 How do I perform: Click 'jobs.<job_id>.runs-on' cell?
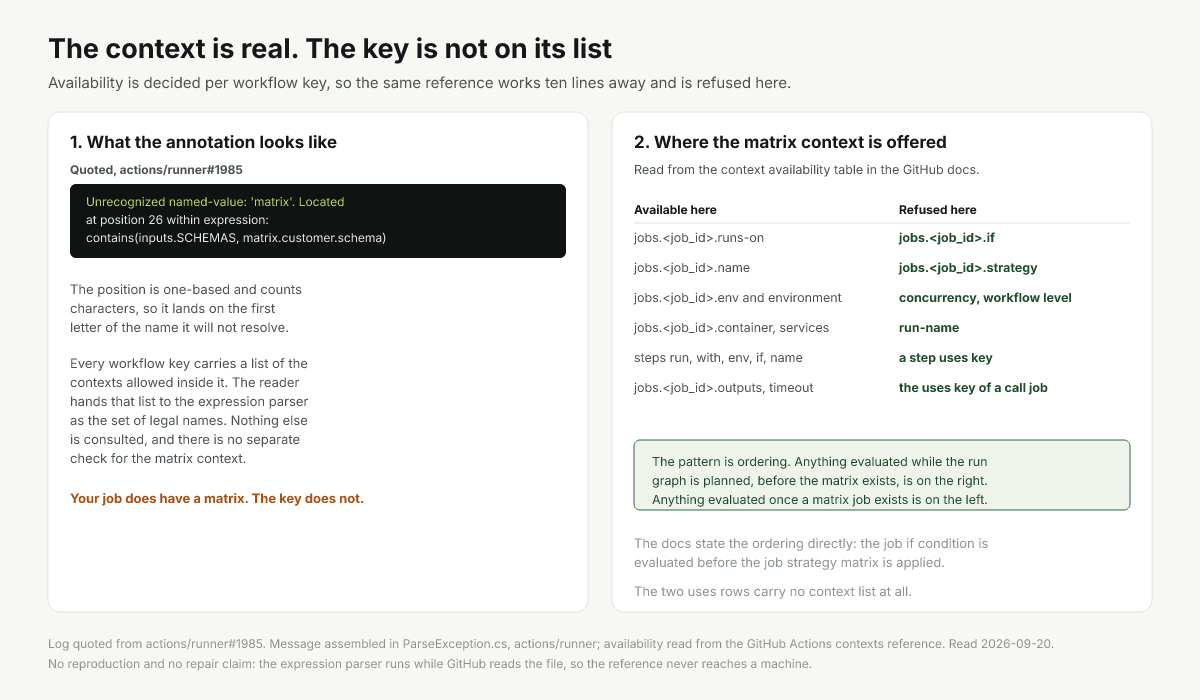699,238
